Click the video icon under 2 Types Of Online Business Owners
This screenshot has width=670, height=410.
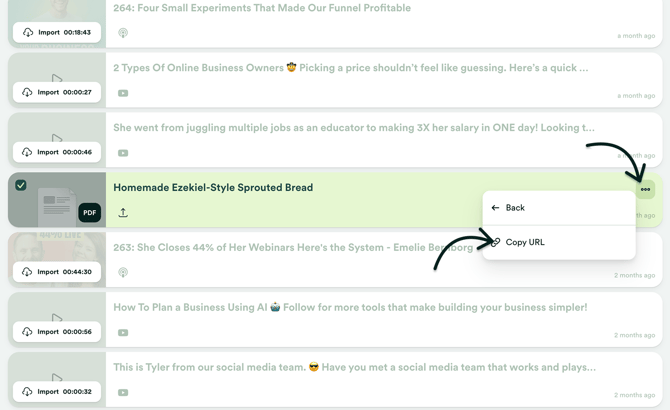(123, 93)
